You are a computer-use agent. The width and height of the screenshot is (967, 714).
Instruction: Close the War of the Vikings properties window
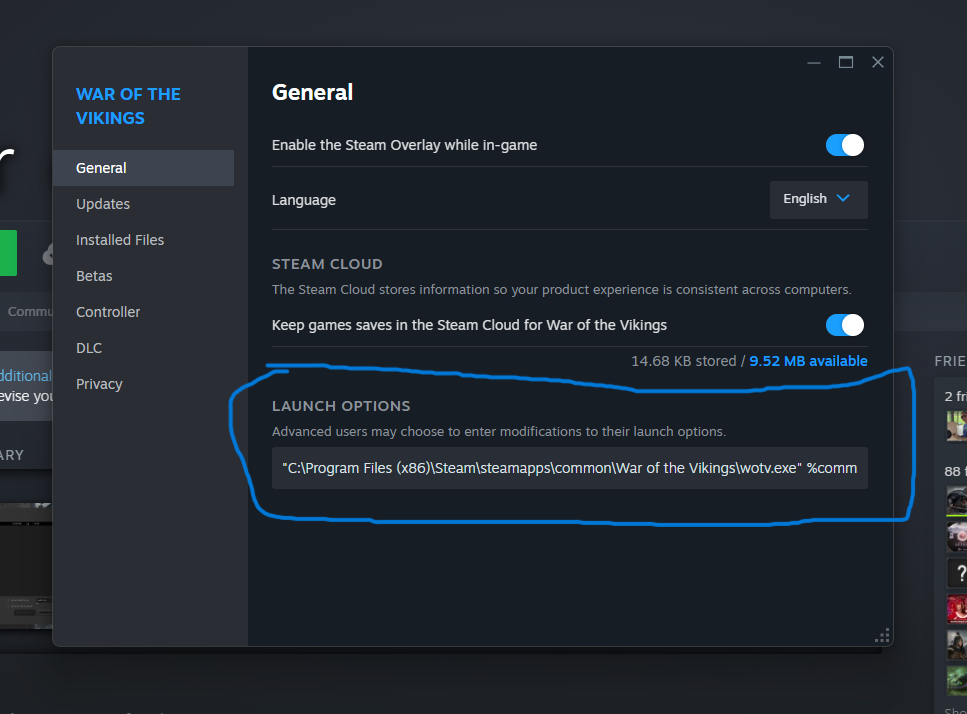point(877,62)
